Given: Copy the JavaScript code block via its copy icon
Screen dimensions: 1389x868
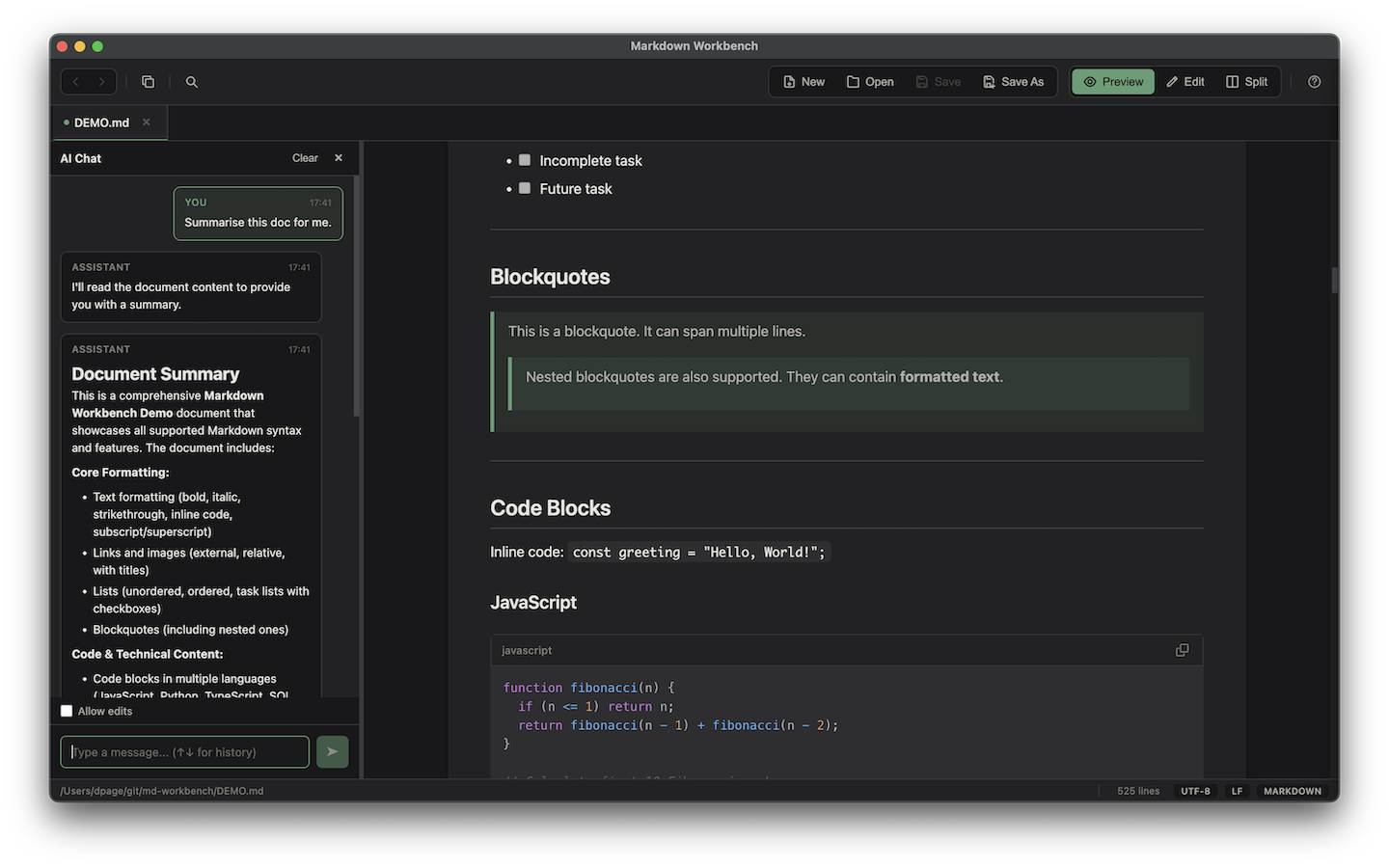Looking at the screenshot, I should 1182,650.
